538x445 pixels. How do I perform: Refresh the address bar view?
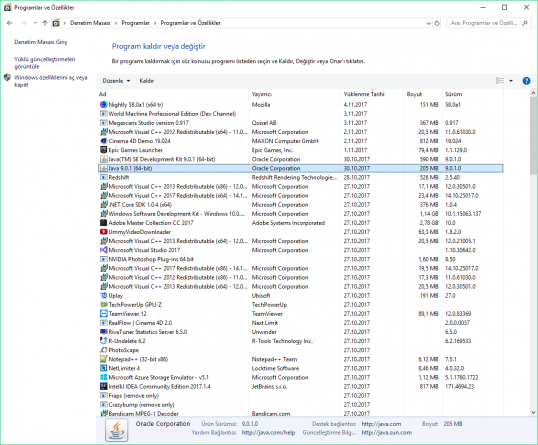437,23
